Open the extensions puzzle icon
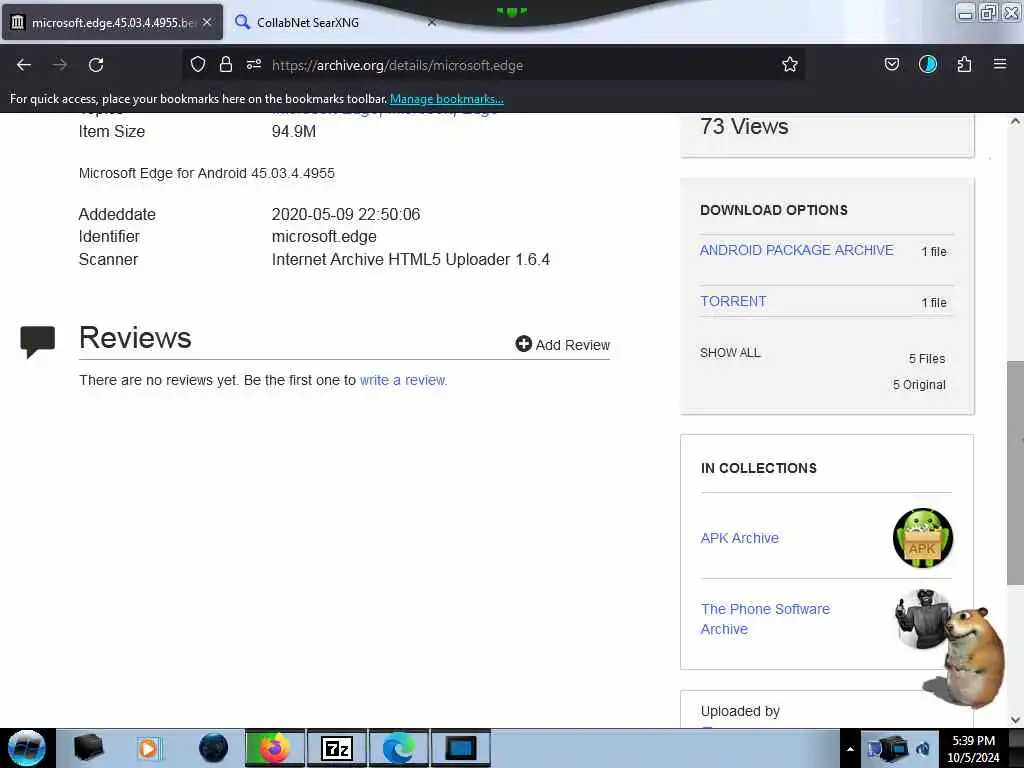The height and width of the screenshot is (768, 1024). point(964,64)
